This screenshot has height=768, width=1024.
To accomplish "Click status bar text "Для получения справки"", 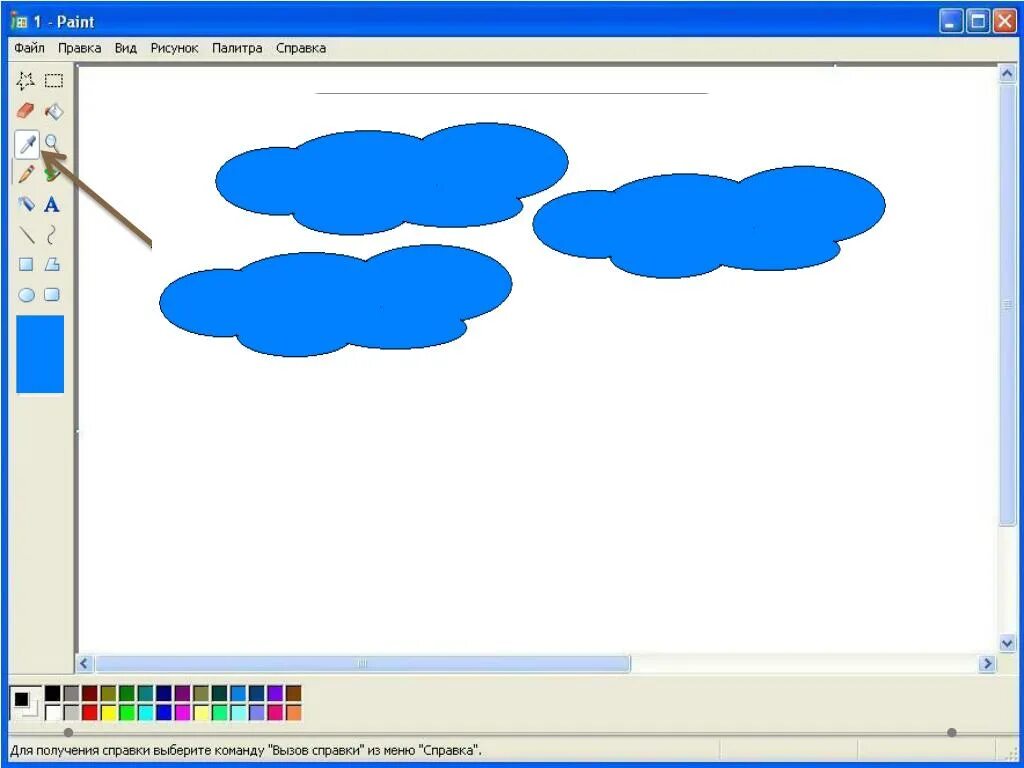I will (79, 750).
